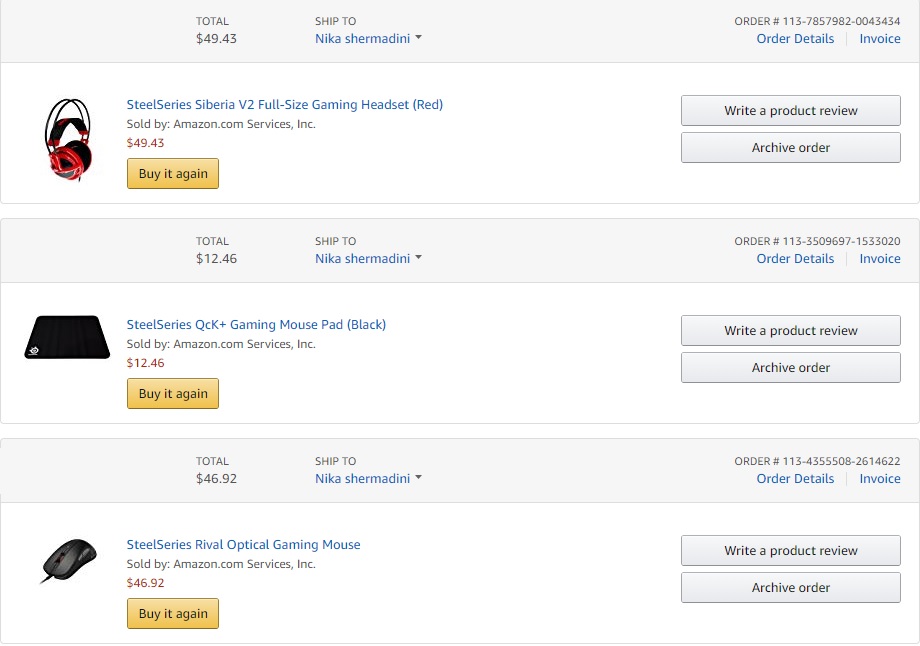Screen dimensions: 920x646
Task: Archive the Siberia V2 headset order
Action: point(790,148)
